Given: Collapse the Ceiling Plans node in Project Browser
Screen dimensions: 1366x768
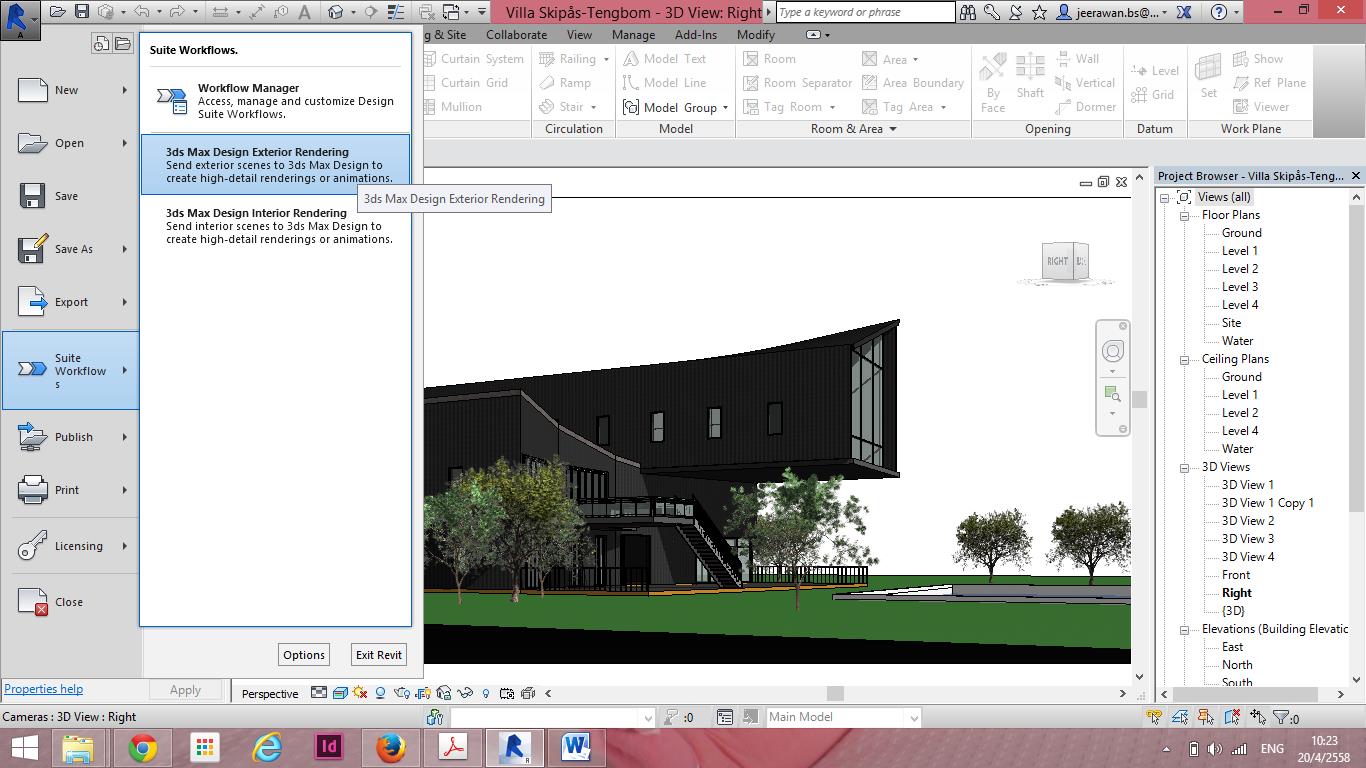Looking at the screenshot, I should click(1185, 359).
